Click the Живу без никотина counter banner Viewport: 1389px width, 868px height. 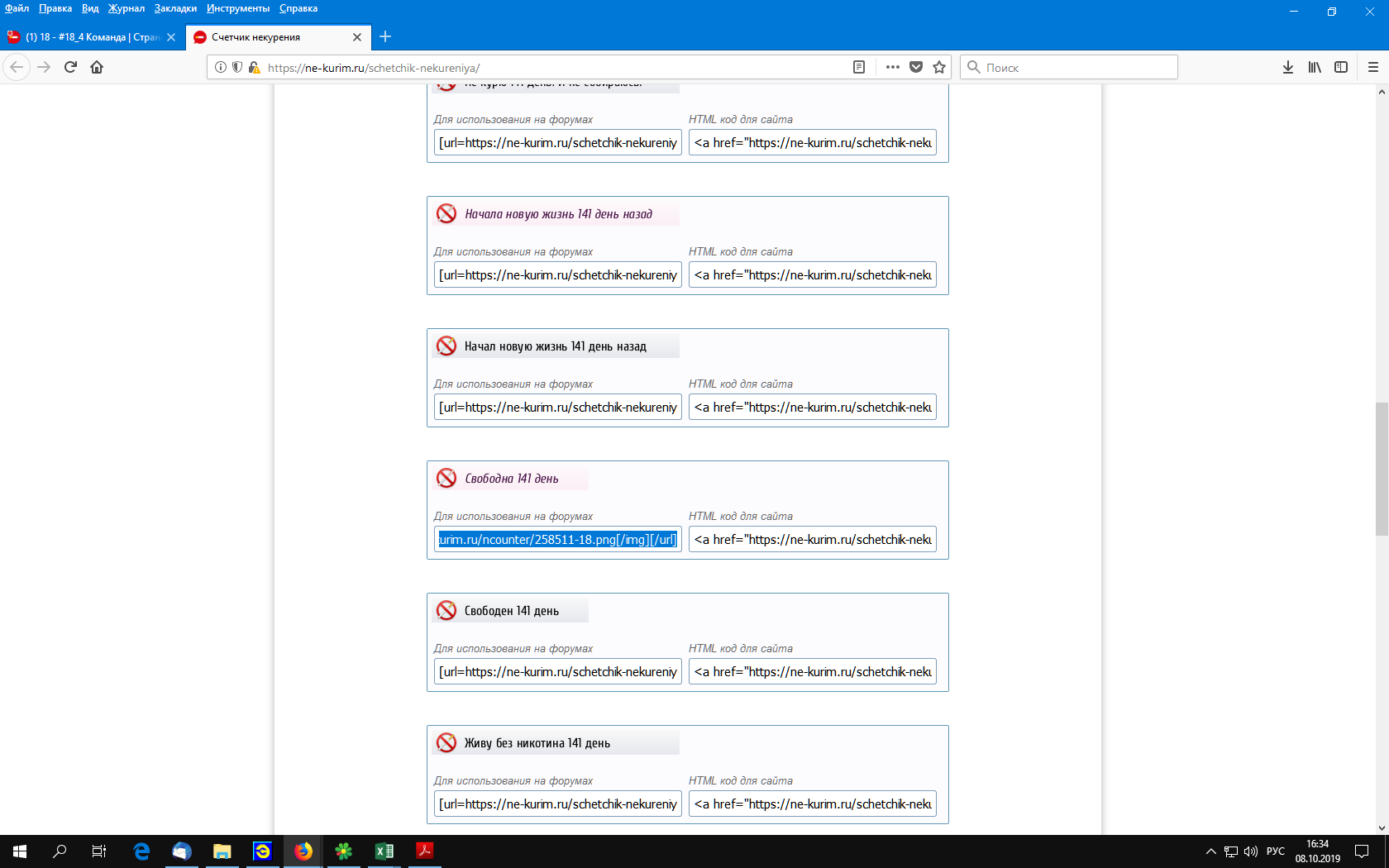[556, 743]
